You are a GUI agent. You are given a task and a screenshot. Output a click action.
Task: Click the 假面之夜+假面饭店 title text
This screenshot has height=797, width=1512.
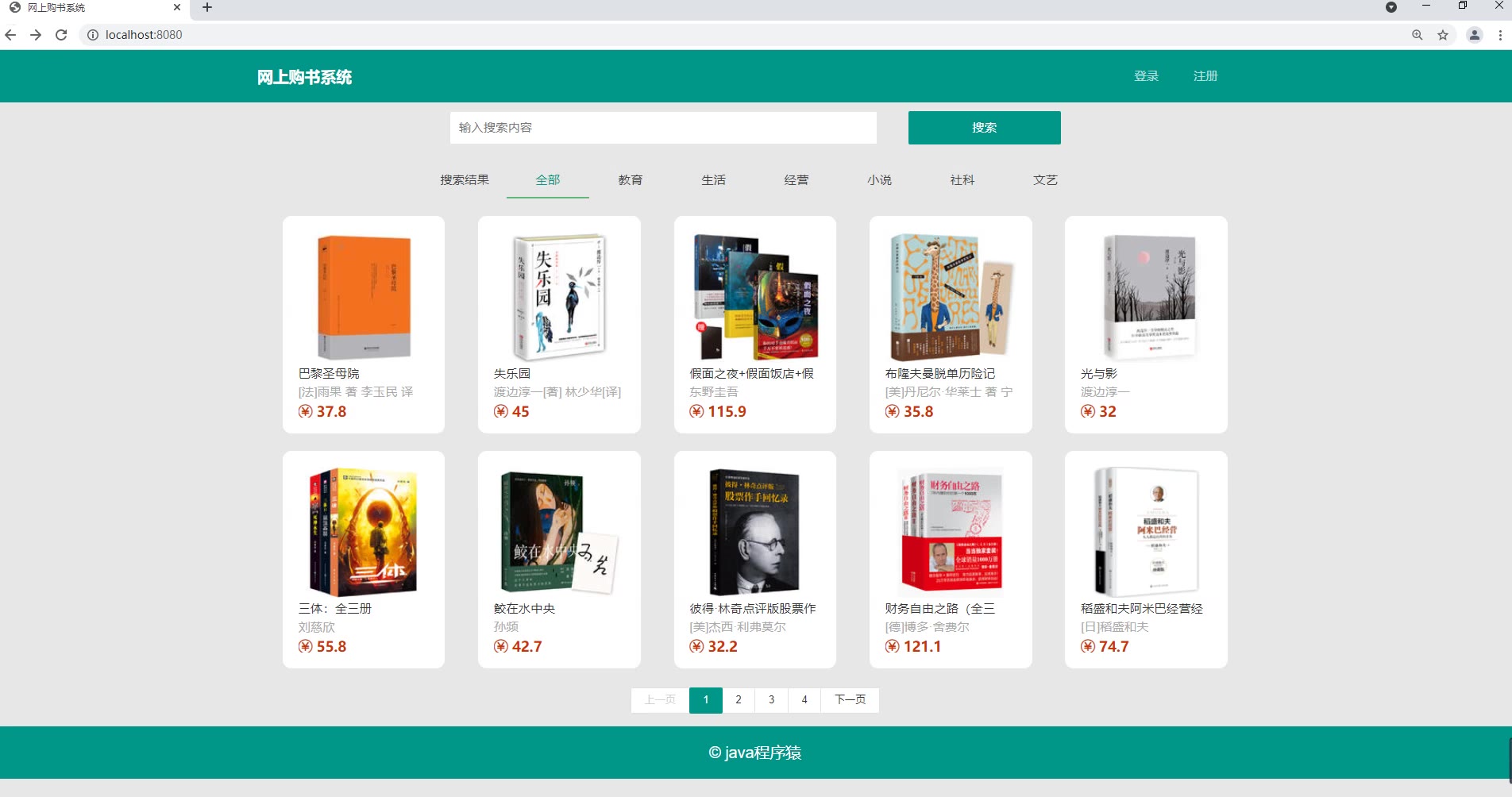click(x=751, y=374)
